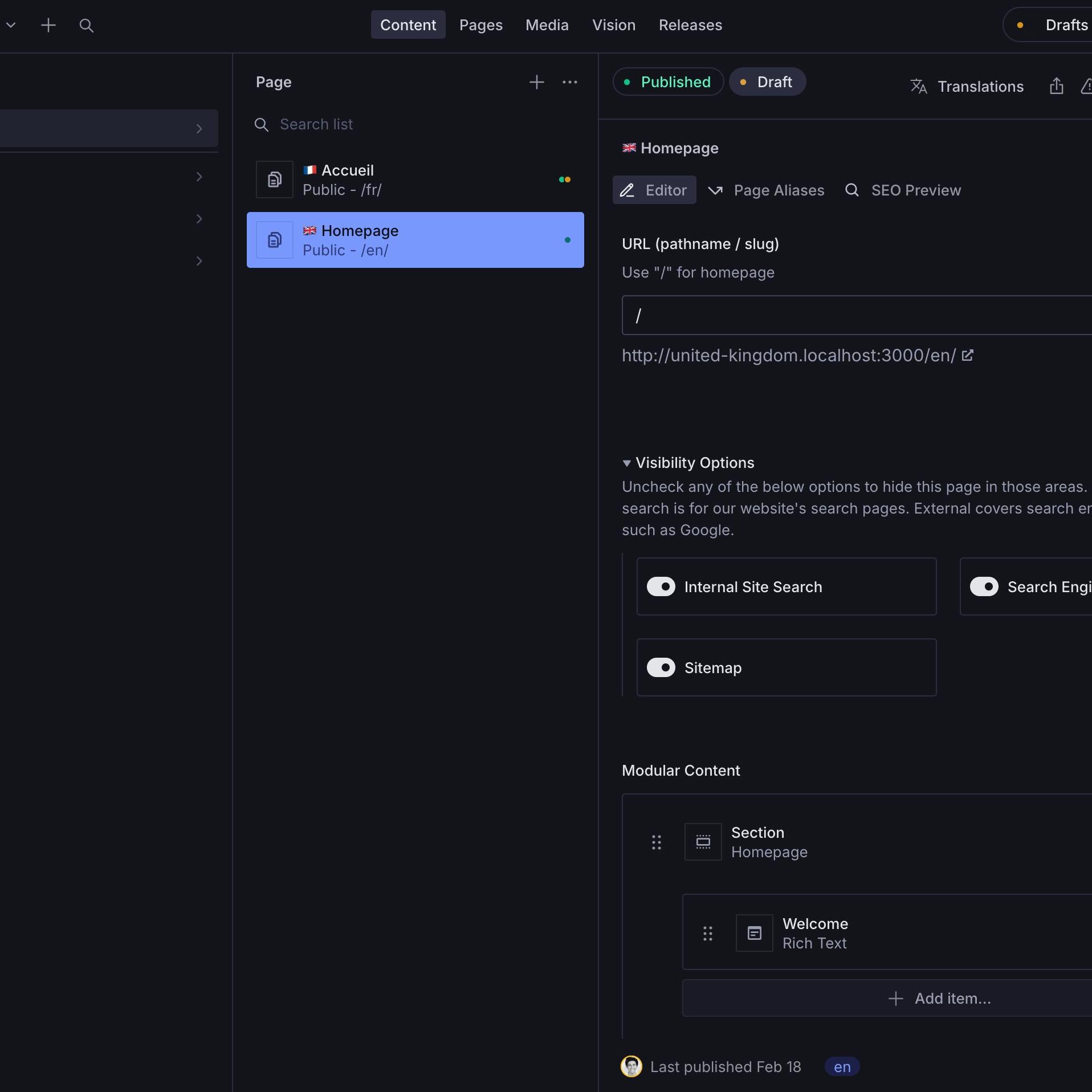Open the Releases tab
The image size is (1092, 1092).
[690, 25]
